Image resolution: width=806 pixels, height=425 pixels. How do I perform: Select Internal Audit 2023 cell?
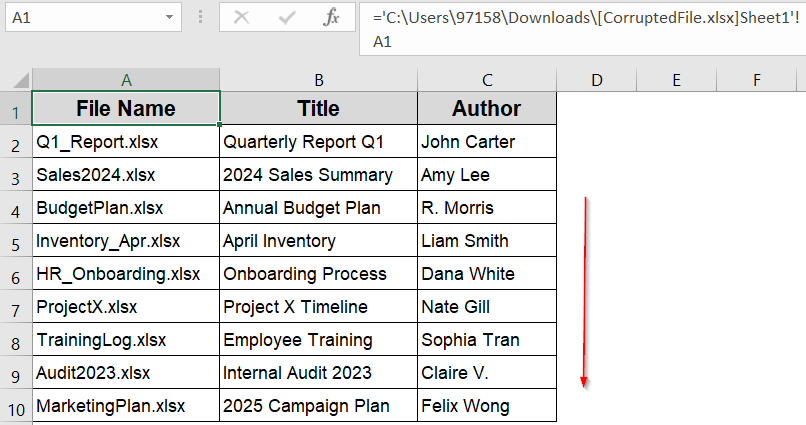tap(319, 372)
